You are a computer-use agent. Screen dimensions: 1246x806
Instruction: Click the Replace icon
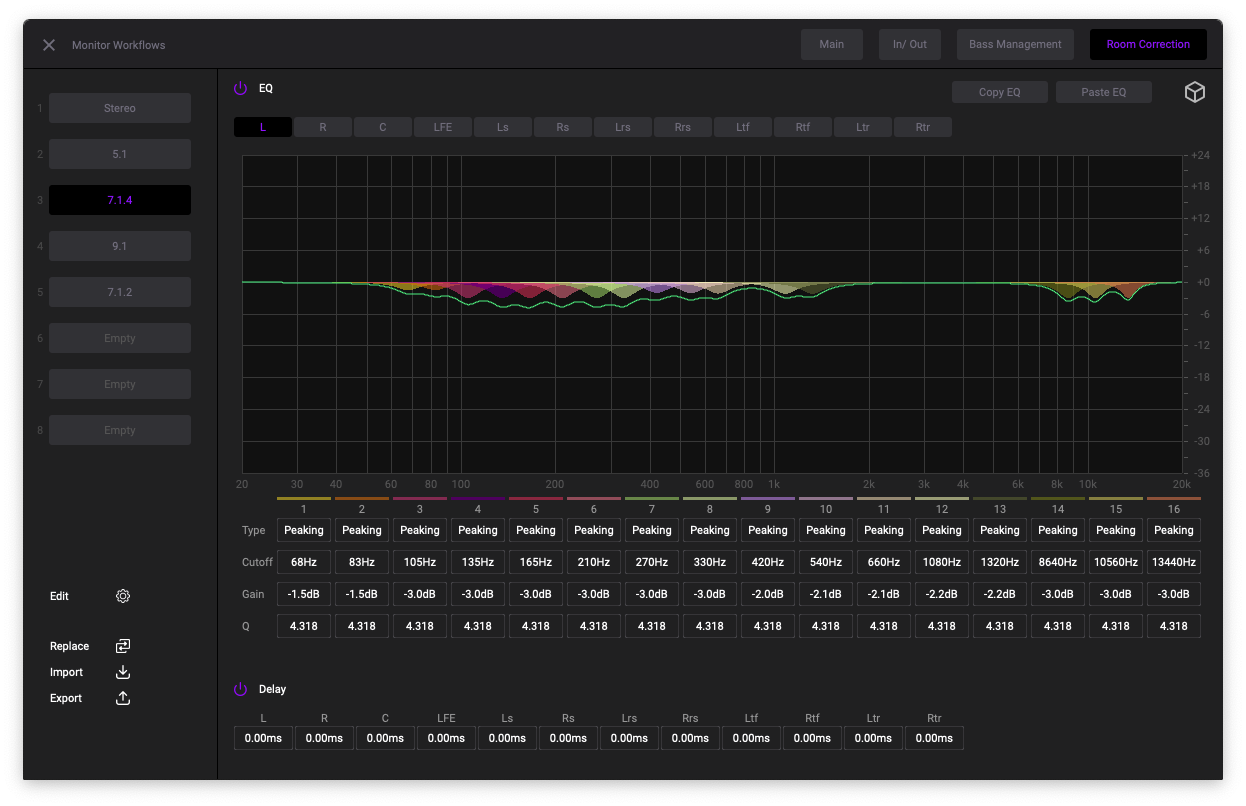point(123,646)
